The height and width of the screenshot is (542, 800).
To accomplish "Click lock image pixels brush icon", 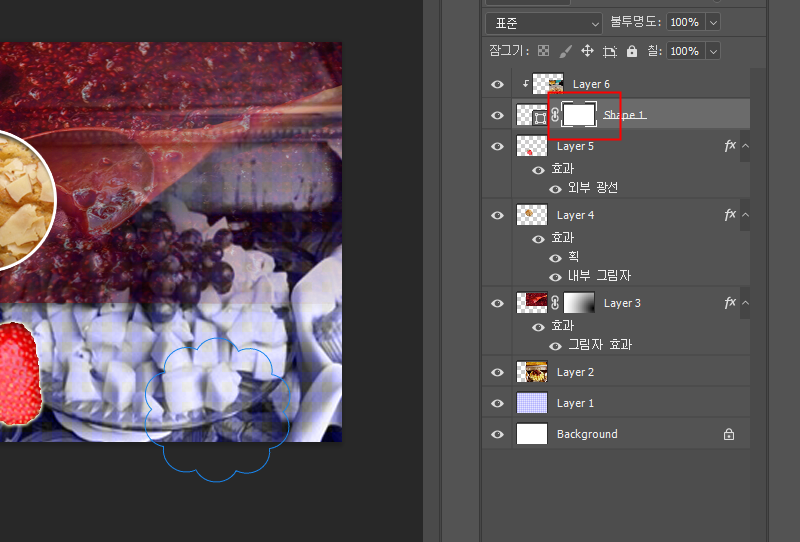I will pyautogui.click(x=565, y=51).
